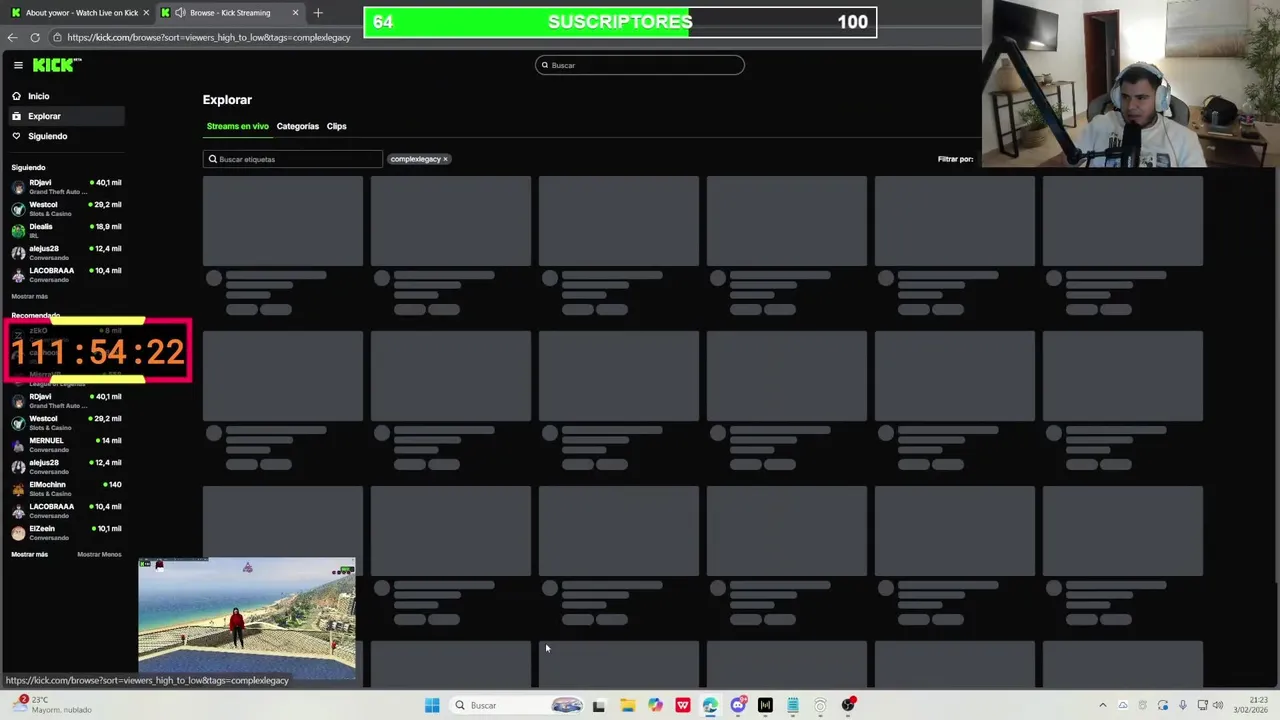
Task: Open LACOBRAAA in the Recomendado list
Action: coord(66,510)
